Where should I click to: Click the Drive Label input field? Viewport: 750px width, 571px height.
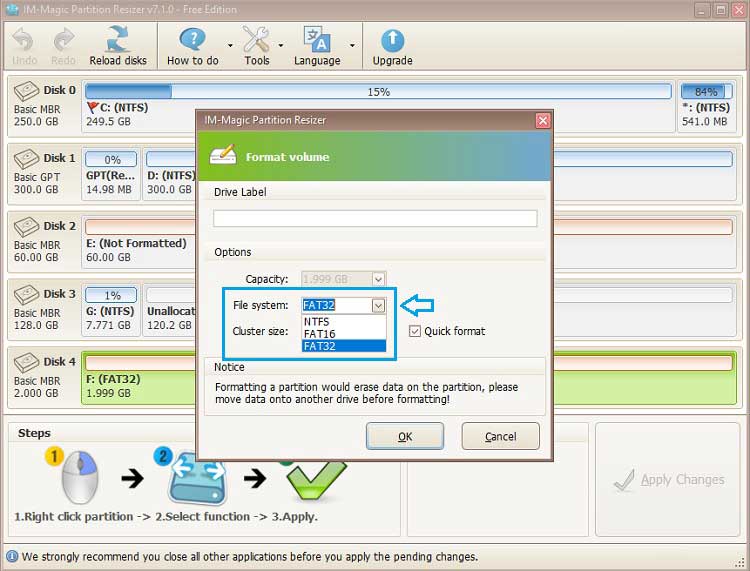(375, 219)
